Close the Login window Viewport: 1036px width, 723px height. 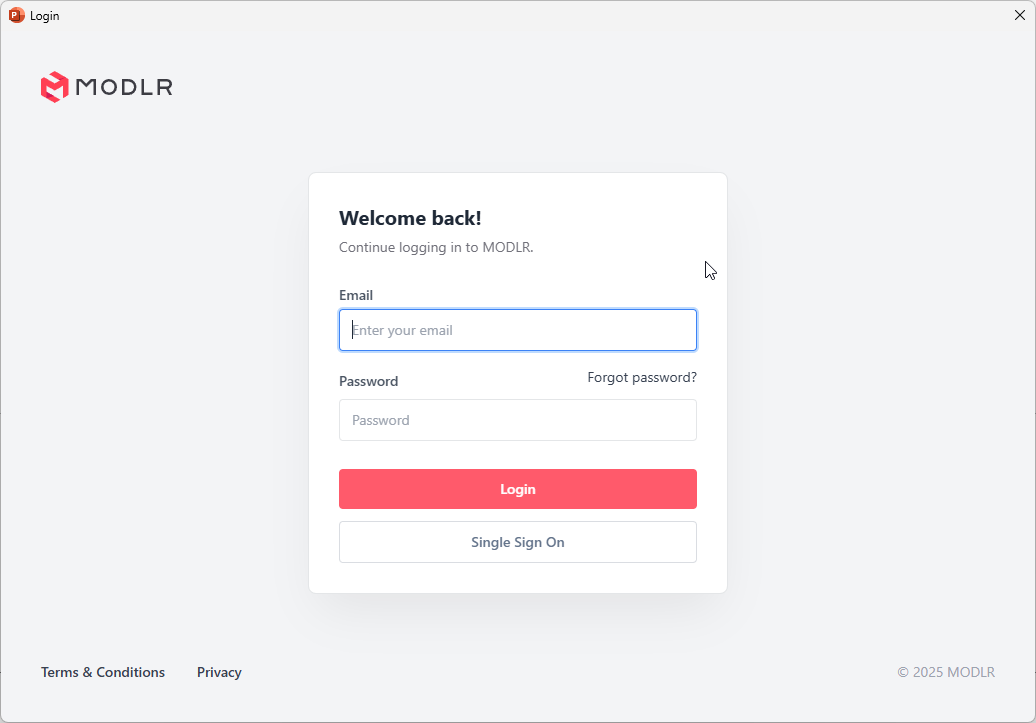point(1019,15)
